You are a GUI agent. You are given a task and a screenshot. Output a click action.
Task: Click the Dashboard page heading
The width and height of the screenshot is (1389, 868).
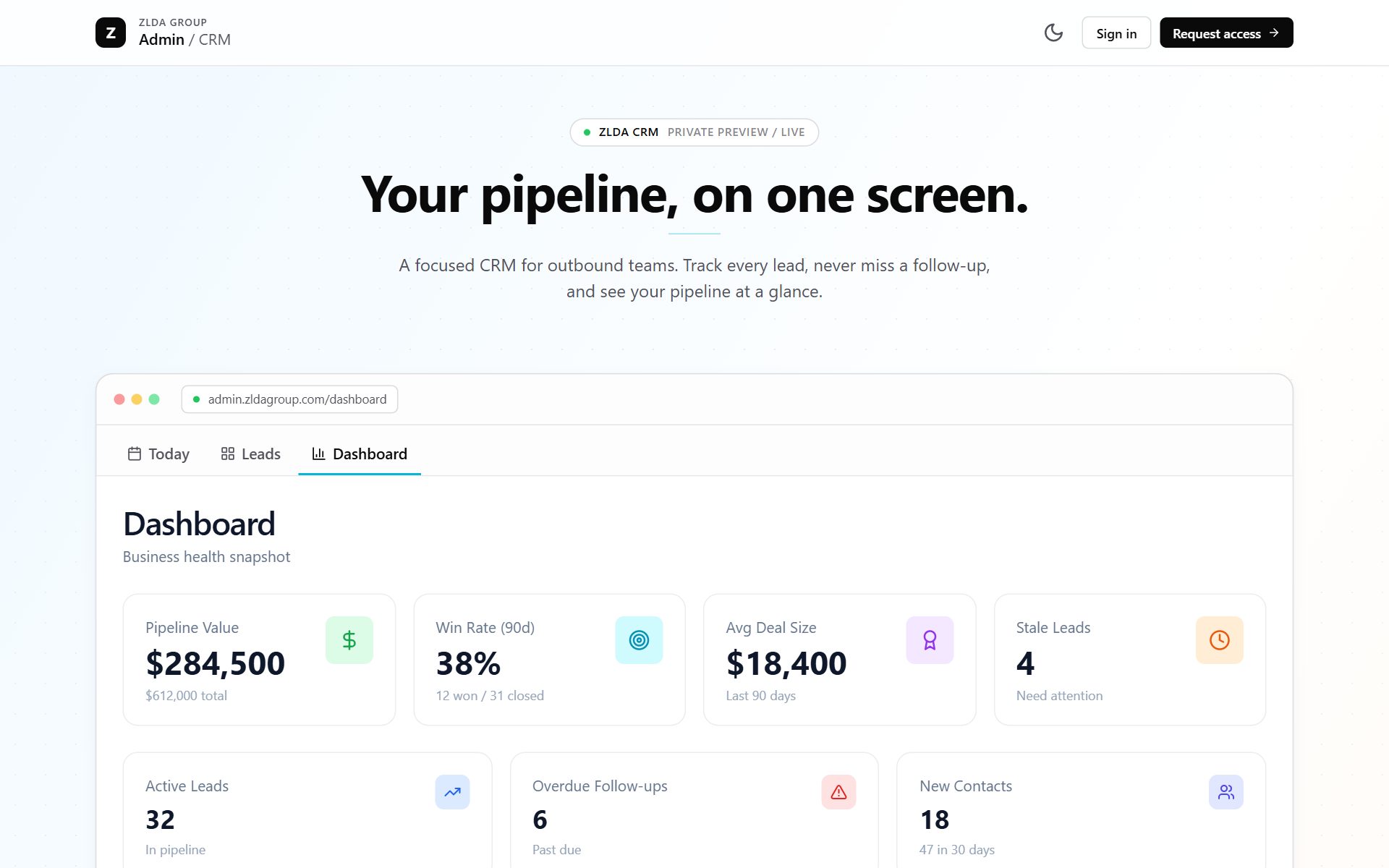(x=199, y=524)
